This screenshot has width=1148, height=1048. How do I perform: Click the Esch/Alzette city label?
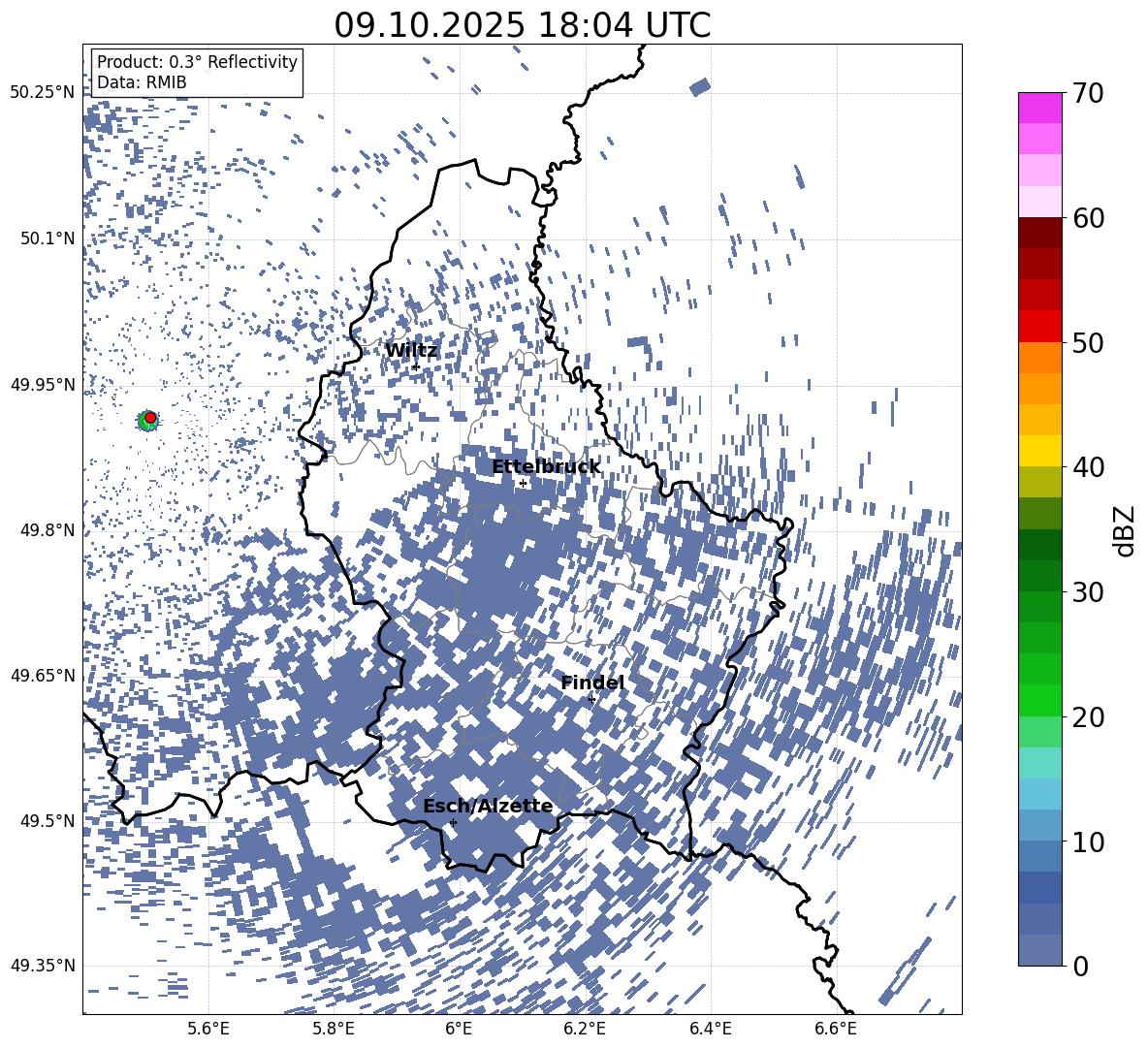point(488,806)
